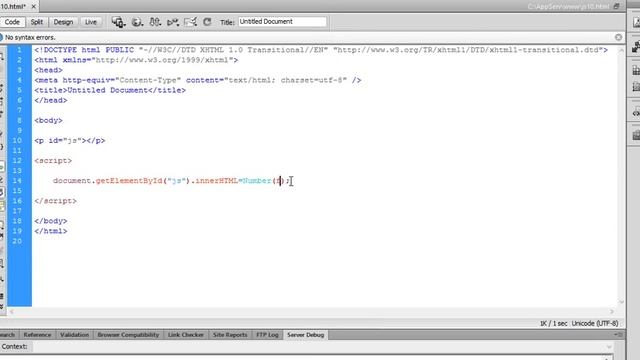
Task: Click line number 14 in gutter
Action: pos(17,181)
